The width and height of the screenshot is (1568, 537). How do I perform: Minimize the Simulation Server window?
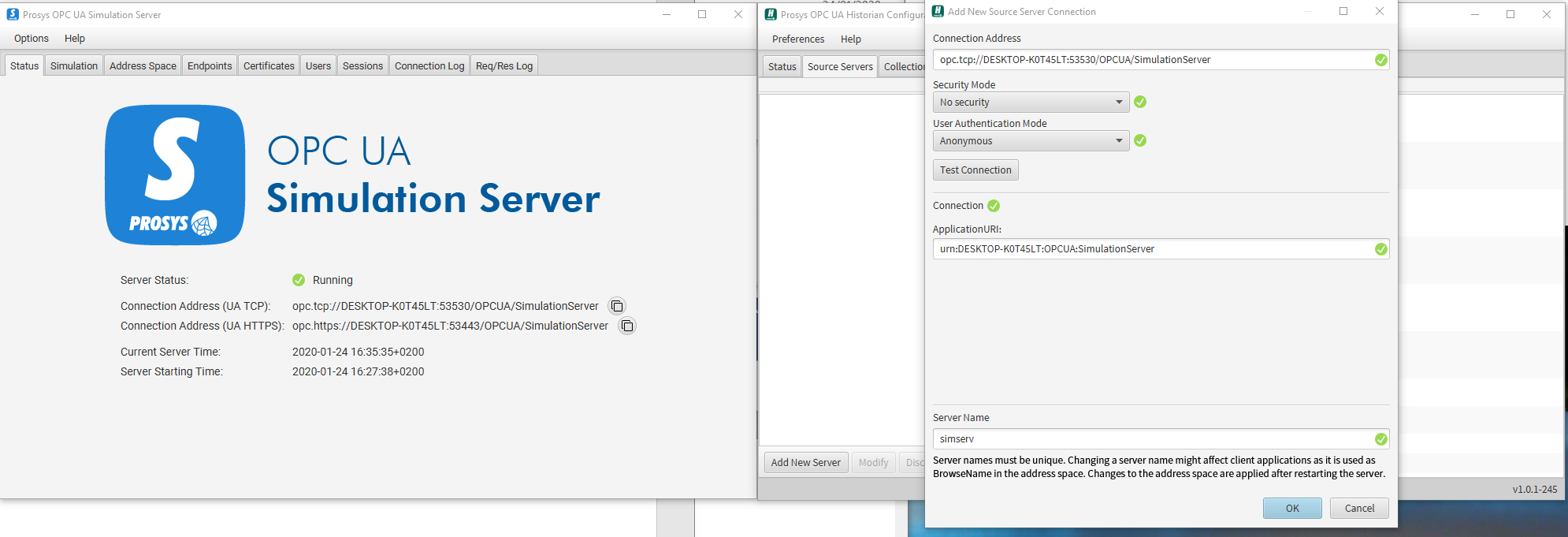click(x=667, y=14)
